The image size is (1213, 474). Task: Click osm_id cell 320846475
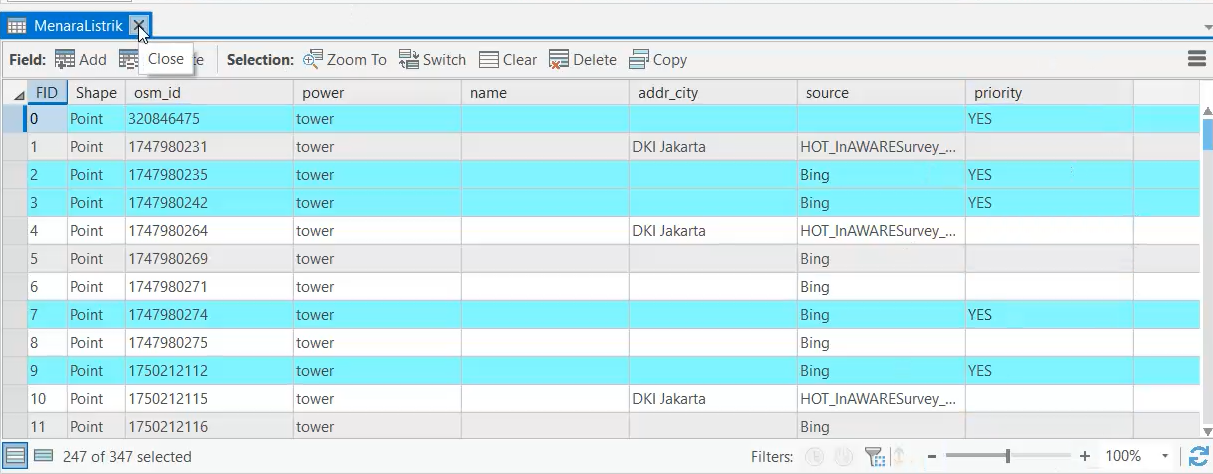point(209,118)
